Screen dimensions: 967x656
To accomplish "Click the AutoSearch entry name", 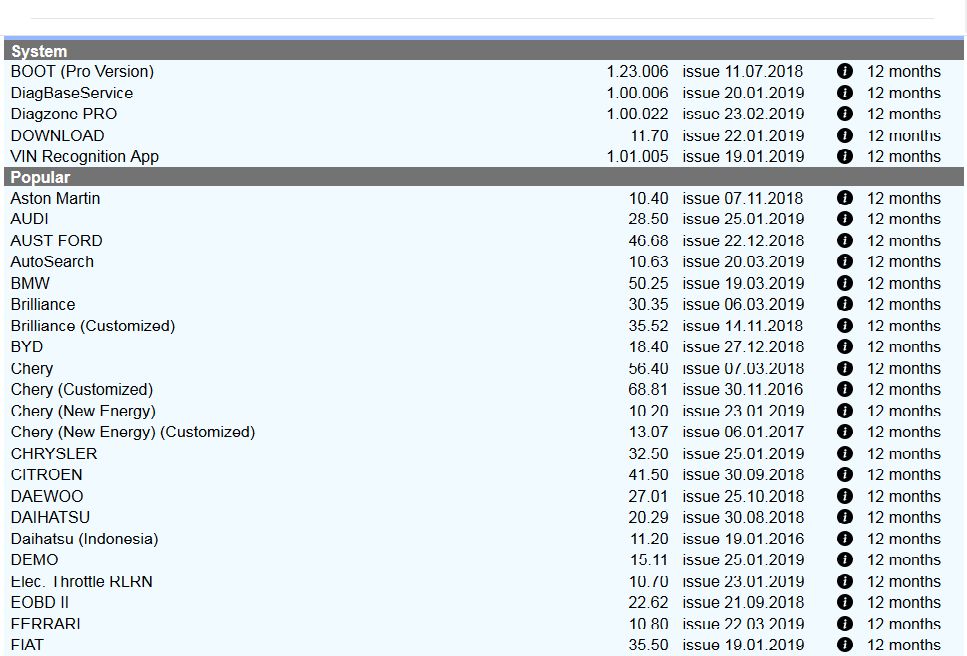I will tap(52, 261).
